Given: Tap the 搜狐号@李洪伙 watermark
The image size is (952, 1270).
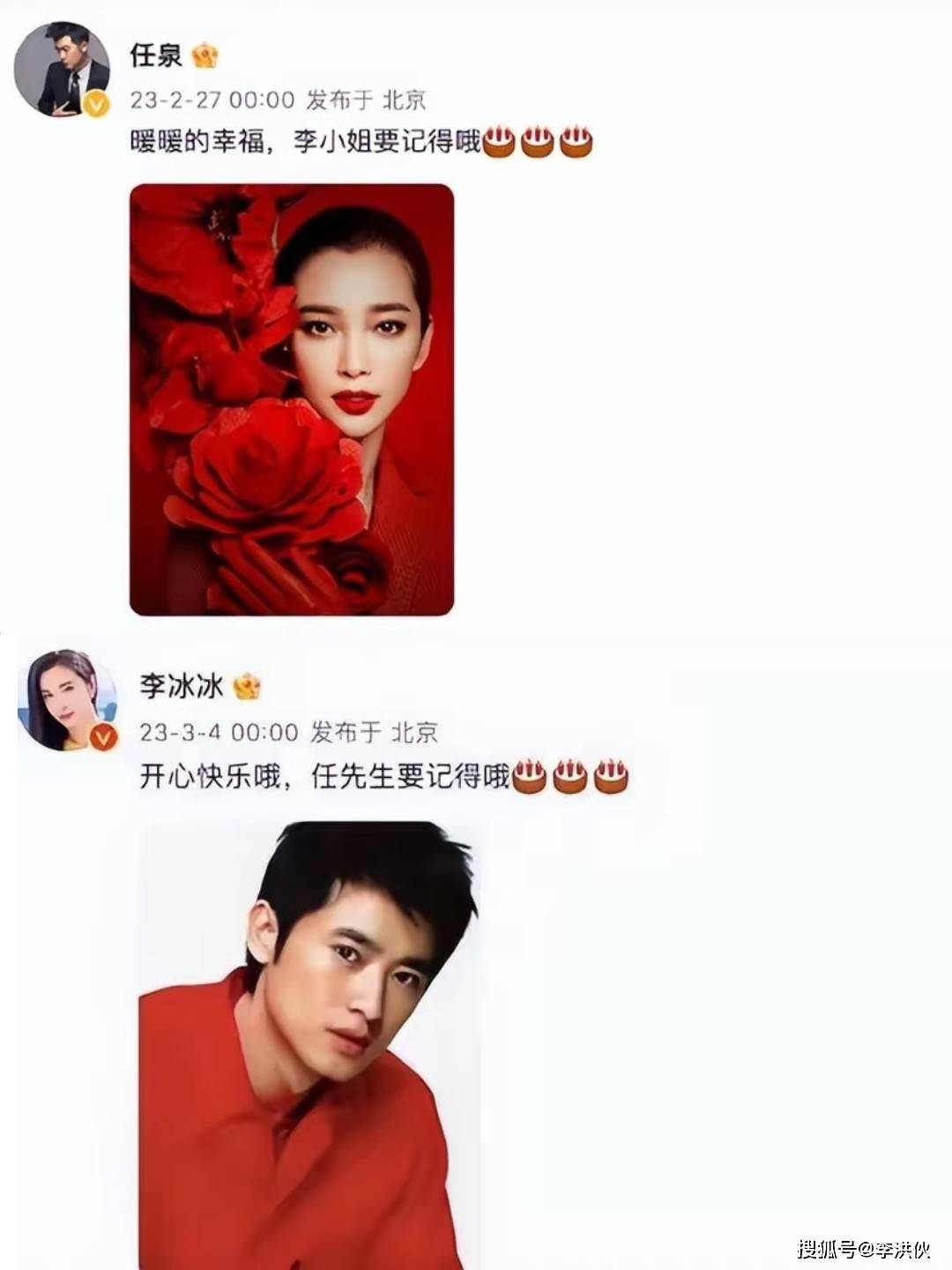Looking at the screenshot, I should click(864, 1248).
